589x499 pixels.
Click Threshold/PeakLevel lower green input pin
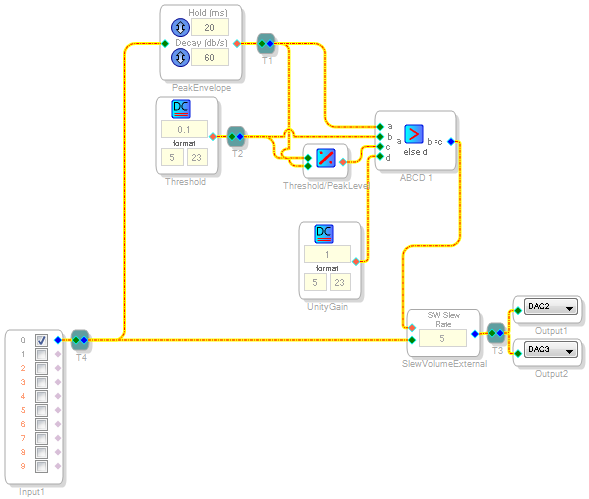point(308,166)
